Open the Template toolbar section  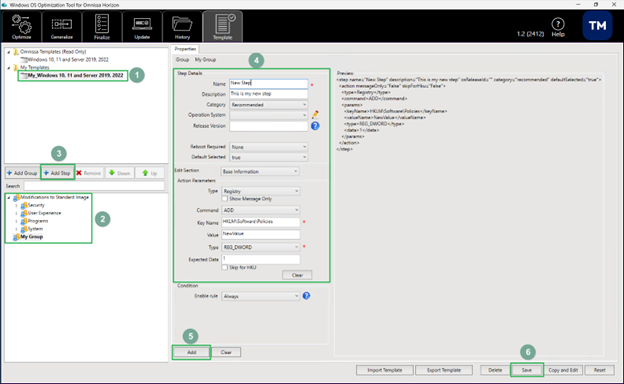pos(222,26)
